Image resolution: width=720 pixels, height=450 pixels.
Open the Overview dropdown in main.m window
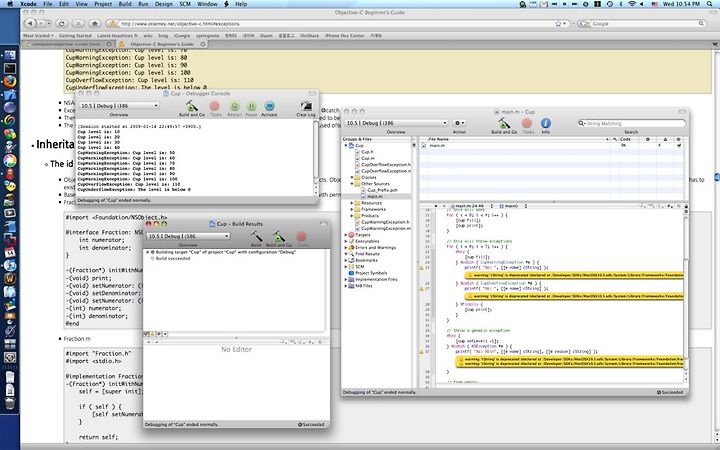click(396, 123)
